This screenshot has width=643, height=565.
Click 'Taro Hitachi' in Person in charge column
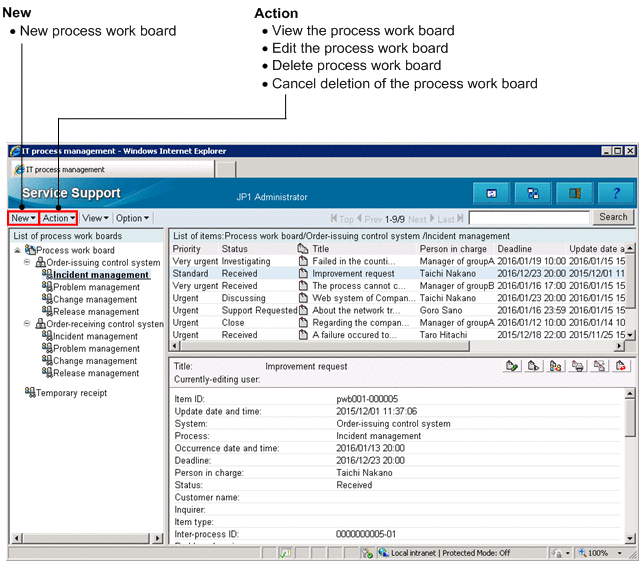click(443, 335)
